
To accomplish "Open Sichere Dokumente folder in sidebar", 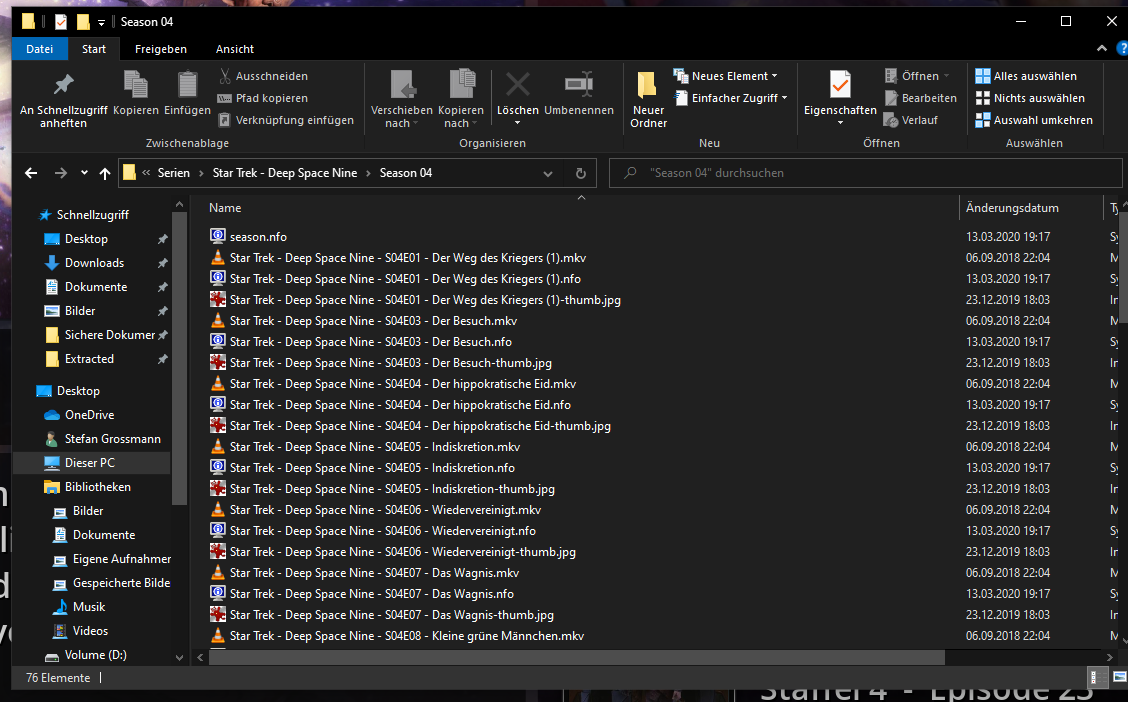I will (109, 334).
